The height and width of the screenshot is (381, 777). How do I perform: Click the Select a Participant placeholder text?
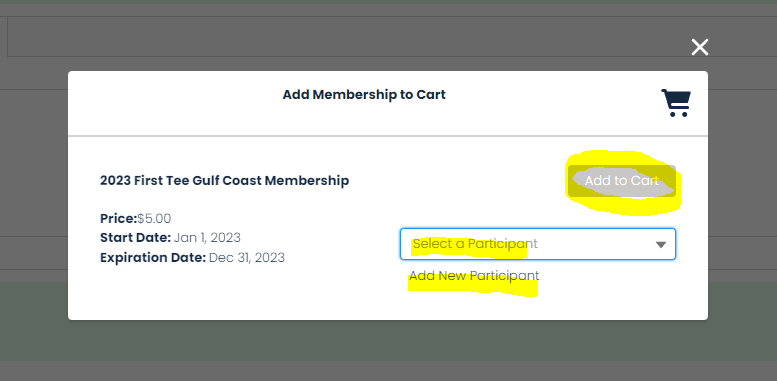tap(475, 244)
